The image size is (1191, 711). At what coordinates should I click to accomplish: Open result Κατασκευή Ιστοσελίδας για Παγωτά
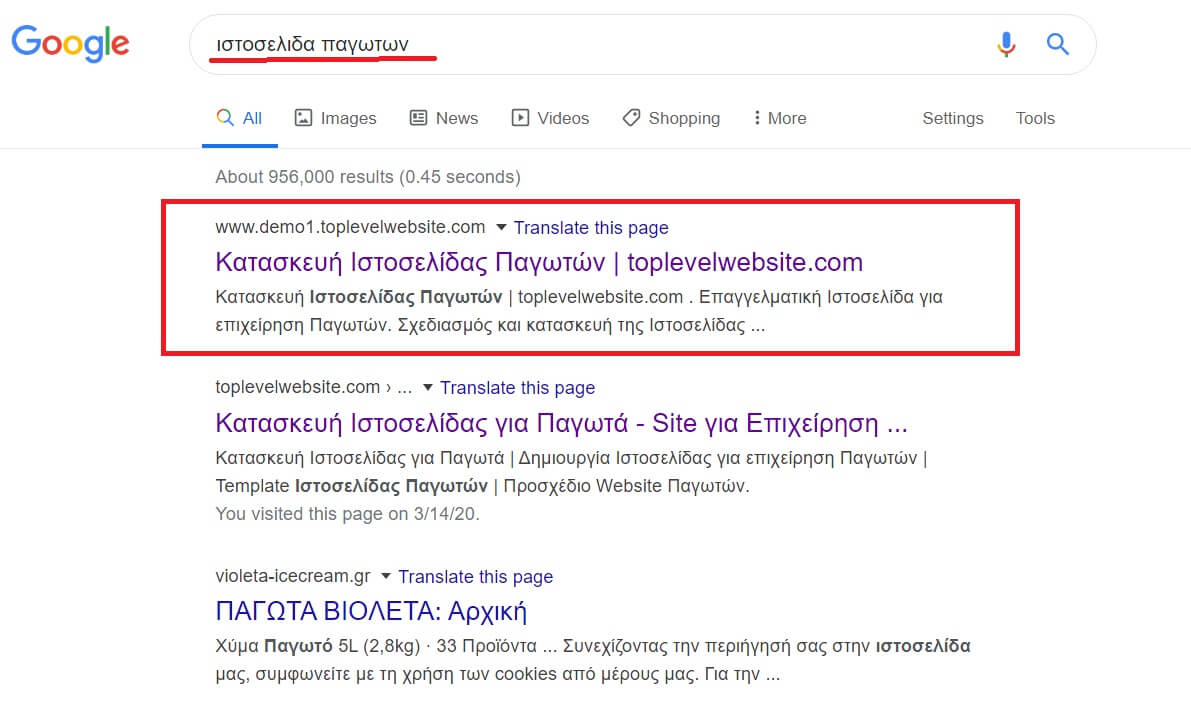[561, 423]
